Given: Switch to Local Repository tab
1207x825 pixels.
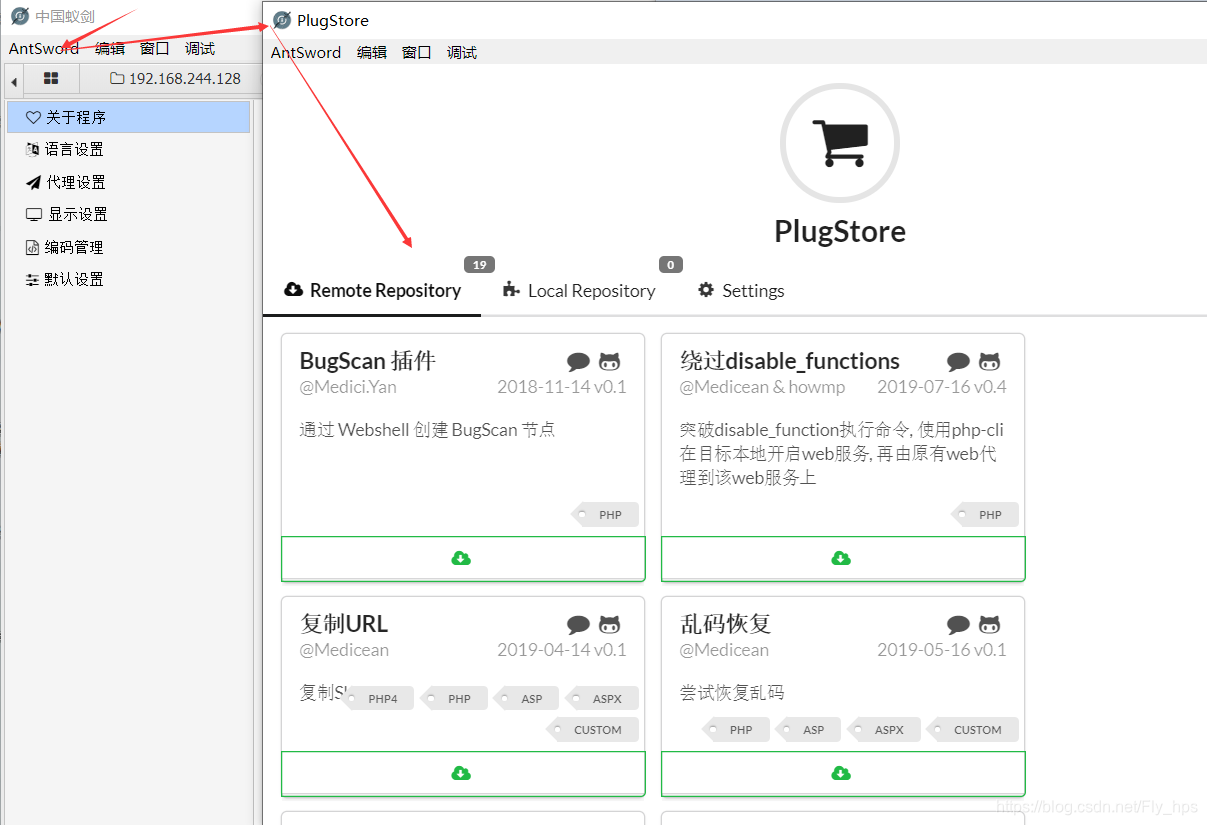Looking at the screenshot, I should point(579,291).
